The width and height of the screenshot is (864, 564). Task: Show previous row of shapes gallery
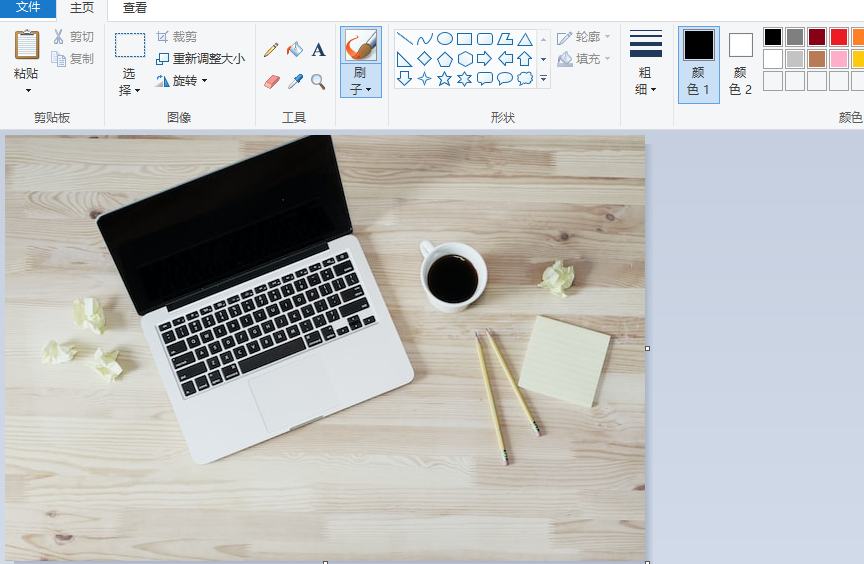[543, 39]
